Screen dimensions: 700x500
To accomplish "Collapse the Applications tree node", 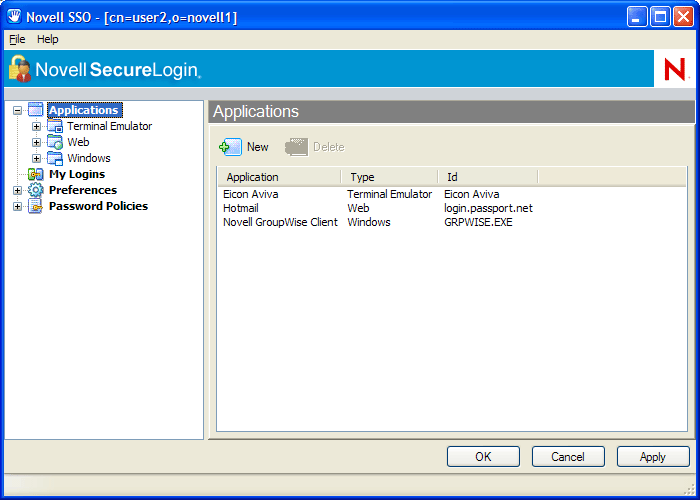I will tap(17, 110).
